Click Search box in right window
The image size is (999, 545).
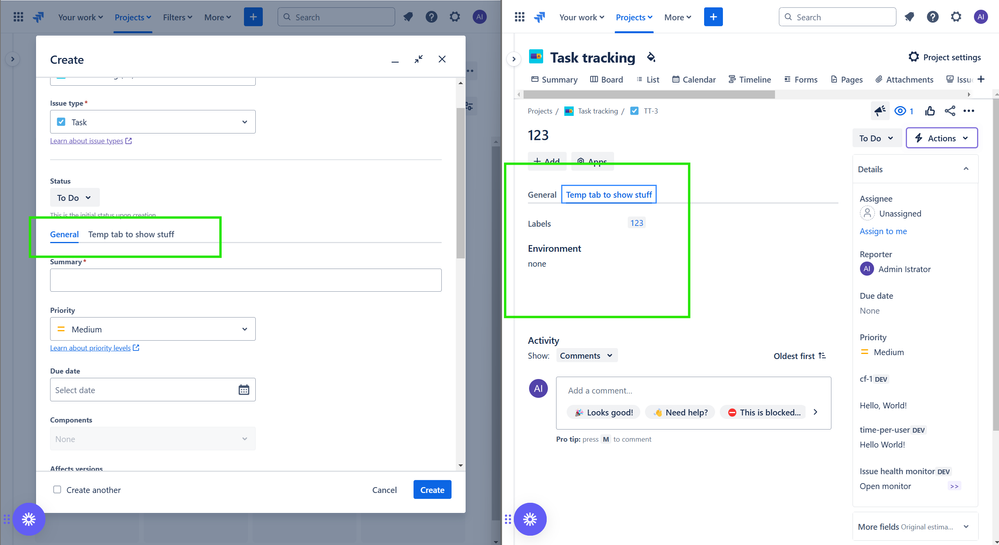[837, 17]
